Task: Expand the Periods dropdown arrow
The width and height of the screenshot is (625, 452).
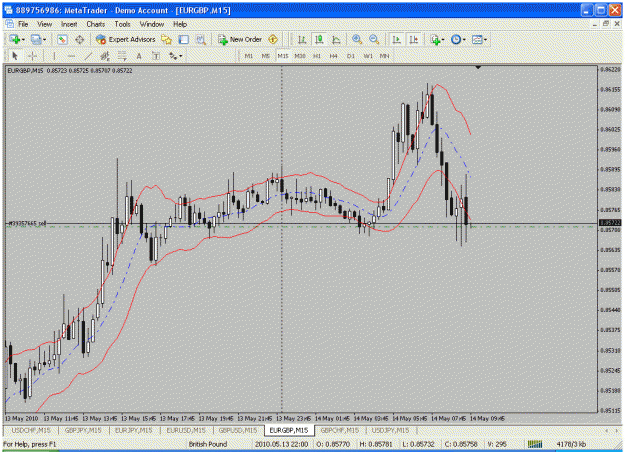Action: pos(464,40)
